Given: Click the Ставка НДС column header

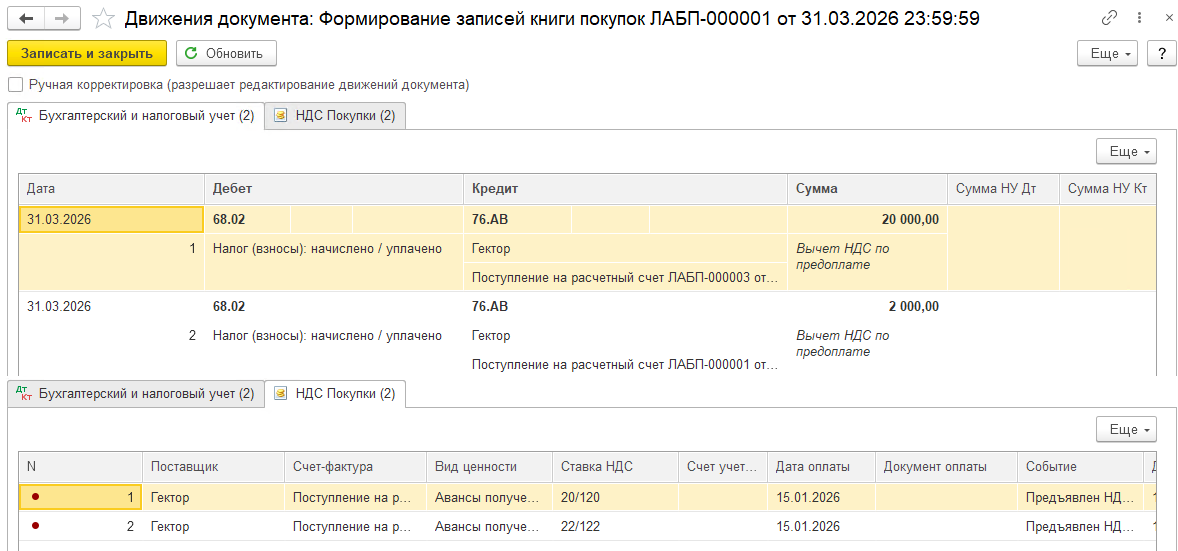Looking at the screenshot, I should [615, 467].
